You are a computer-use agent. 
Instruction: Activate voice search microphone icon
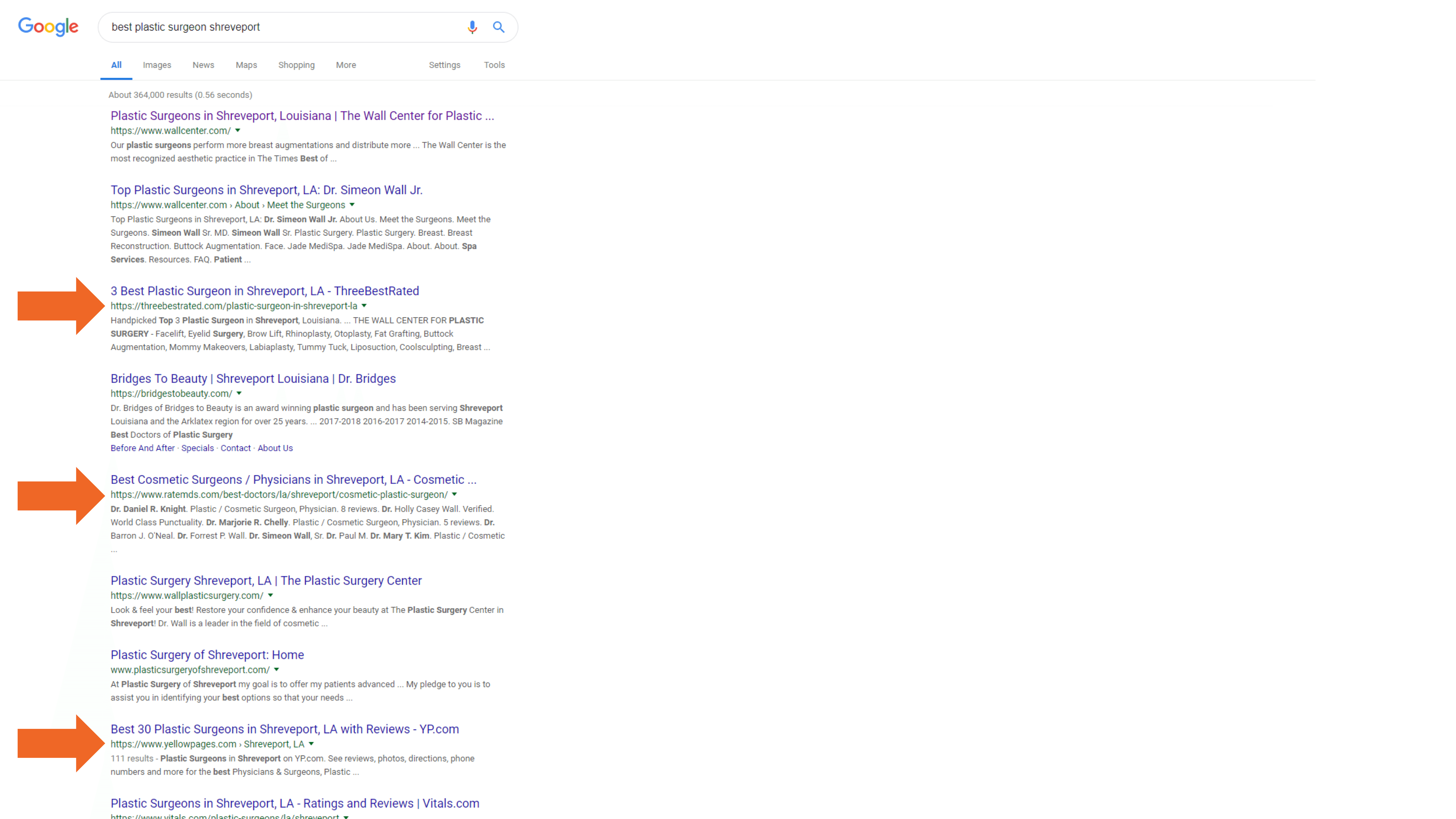pos(472,27)
